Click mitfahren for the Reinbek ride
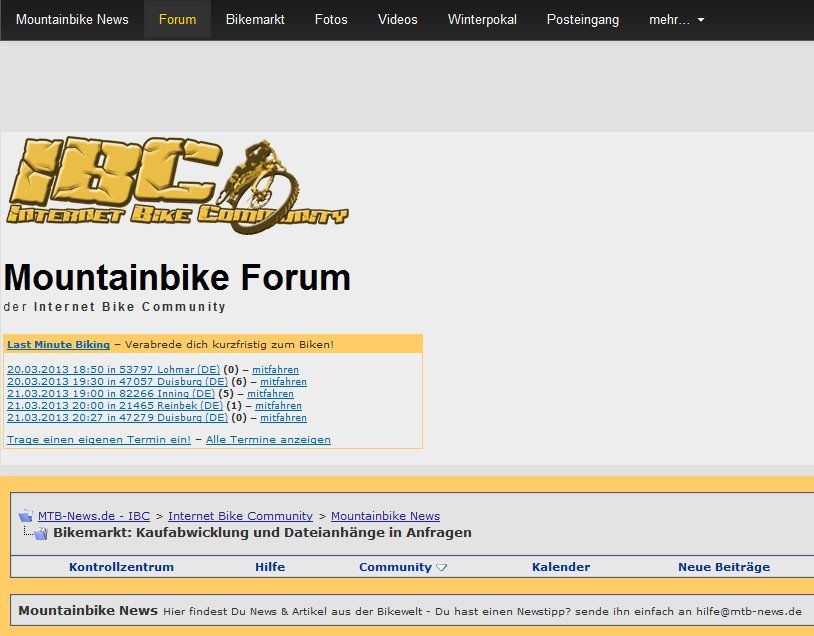 point(278,405)
